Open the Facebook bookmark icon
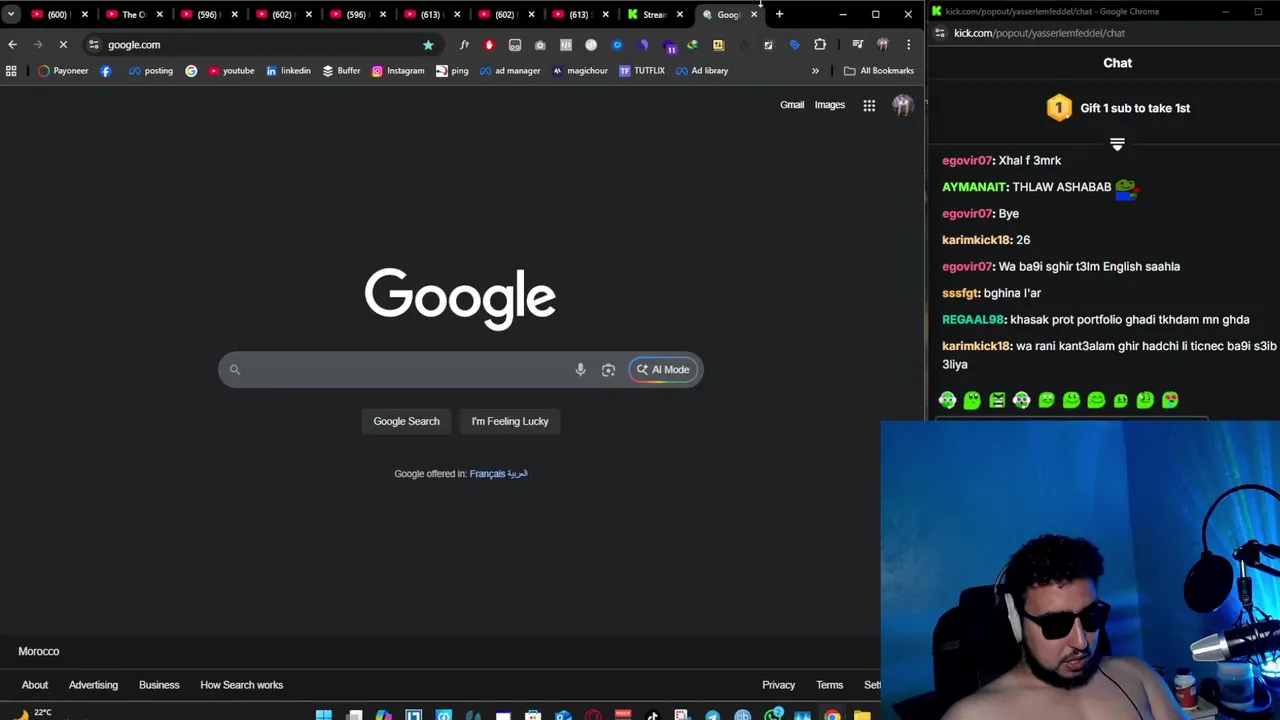The image size is (1280, 720). [105, 71]
